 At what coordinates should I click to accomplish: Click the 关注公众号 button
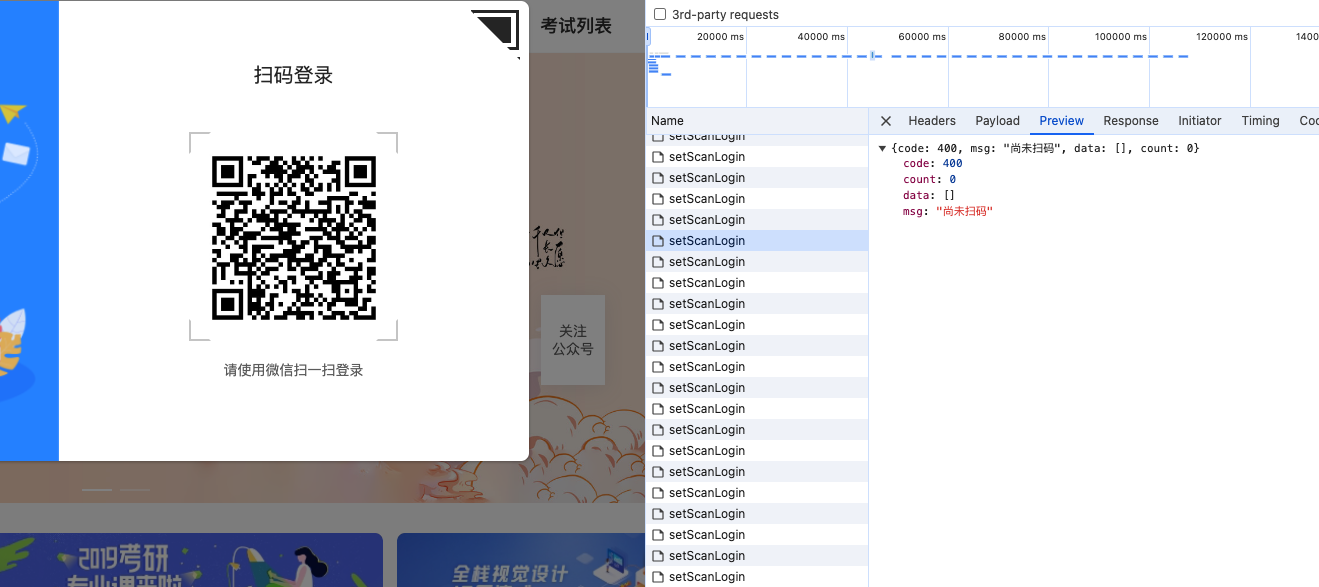pyautogui.click(x=573, y=340)
